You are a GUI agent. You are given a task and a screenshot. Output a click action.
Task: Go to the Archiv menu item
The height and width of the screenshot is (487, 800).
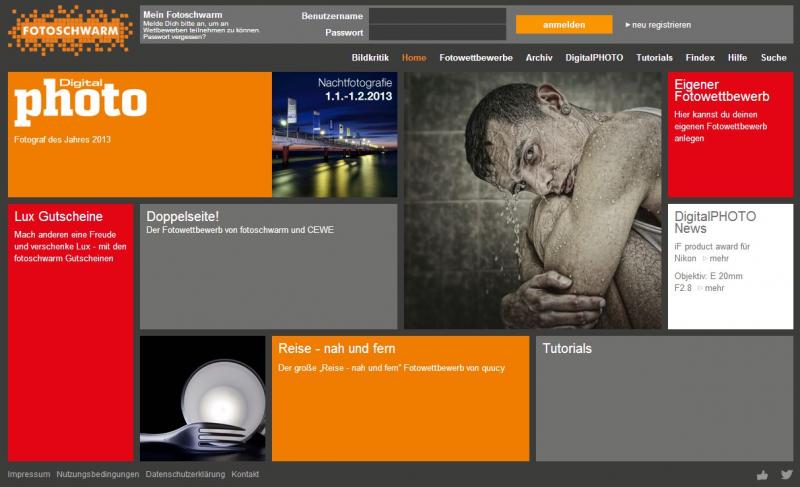click(x=539, y=58)
